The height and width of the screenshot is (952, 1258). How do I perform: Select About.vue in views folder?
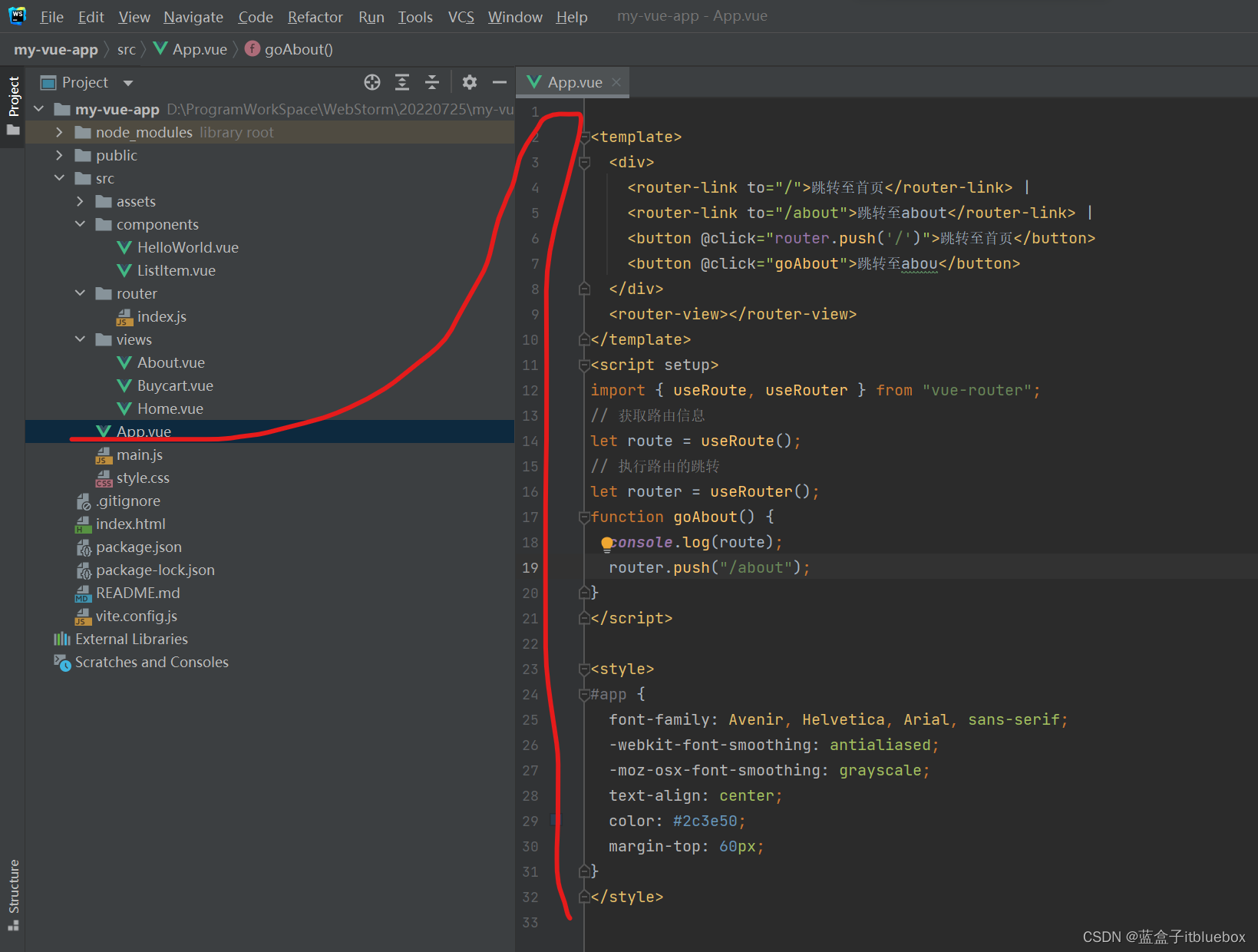pos(171,362)
